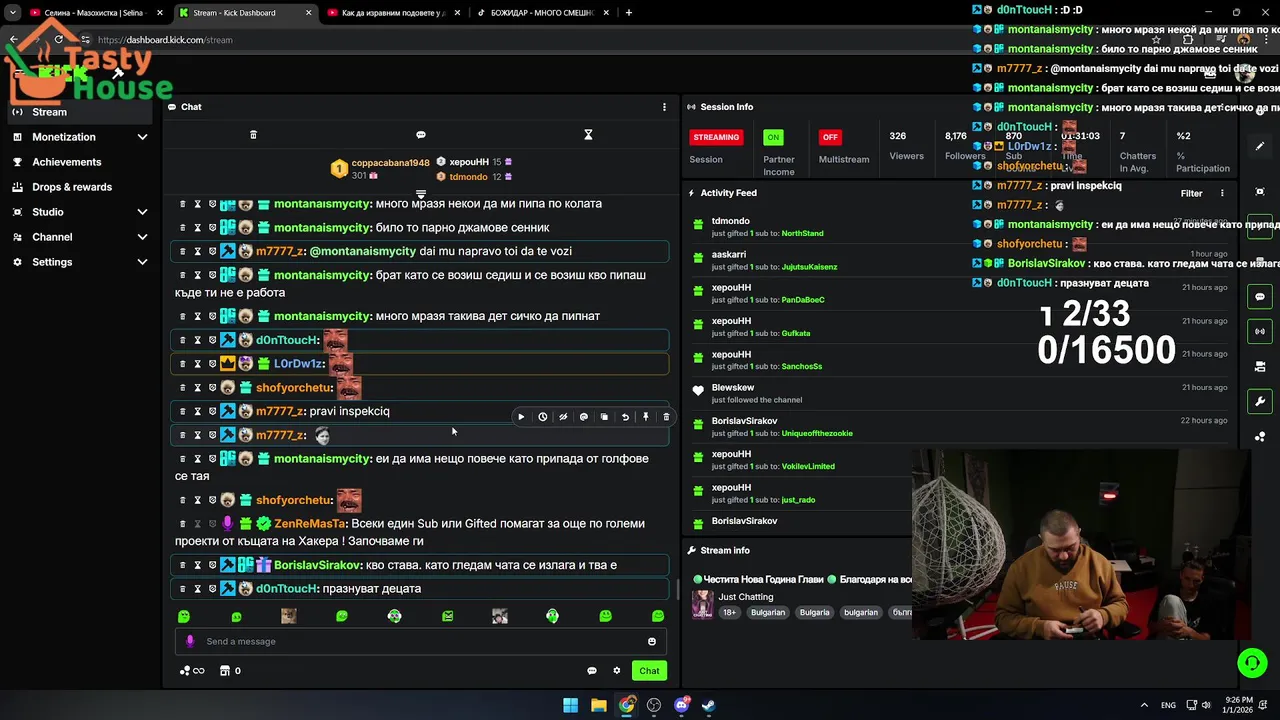Click the copy icon in message hover toolbar
The image size is (1280, 720).
[604, 417]
